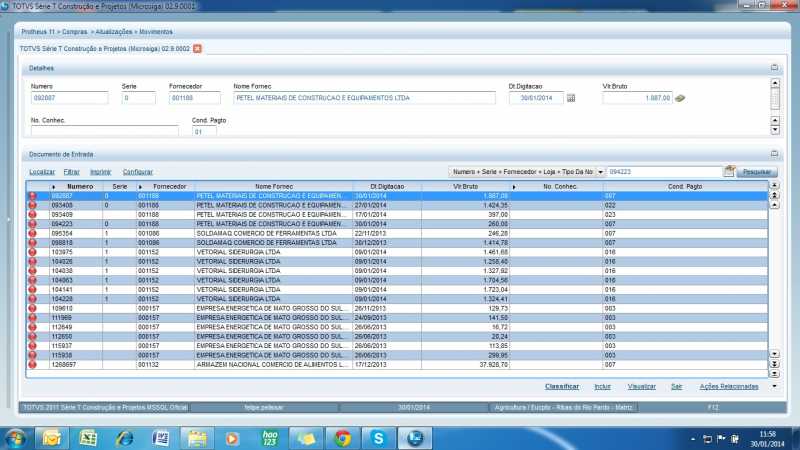This screenshot has width=800, height=450.
Task: Click the red status icon for row 1268697
Action: click(33, 365)
